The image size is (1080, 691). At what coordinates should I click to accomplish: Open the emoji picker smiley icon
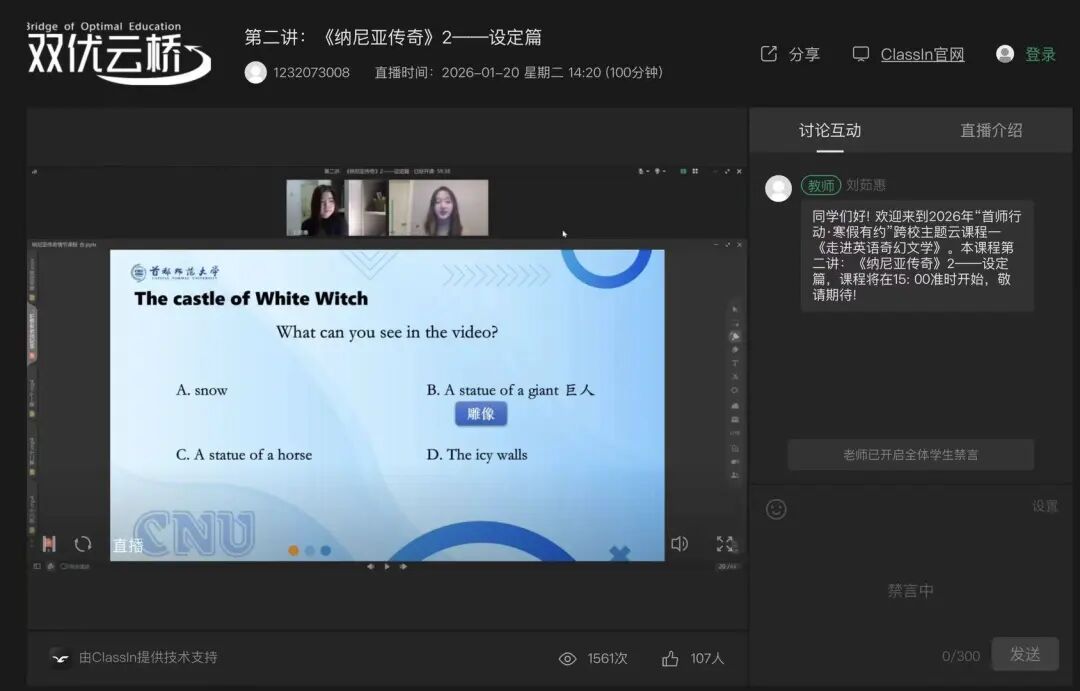point(776,509)
